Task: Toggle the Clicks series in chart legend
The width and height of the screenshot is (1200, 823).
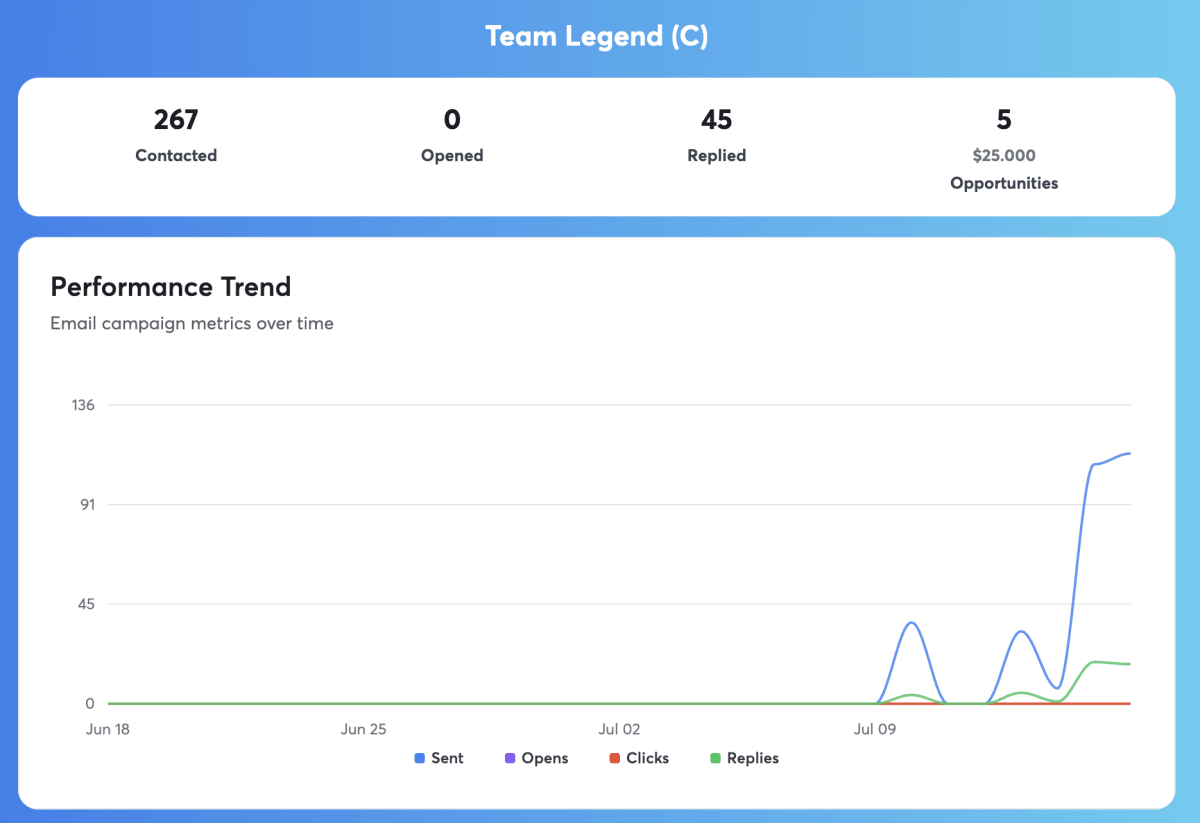Action: tap(639, 758)
